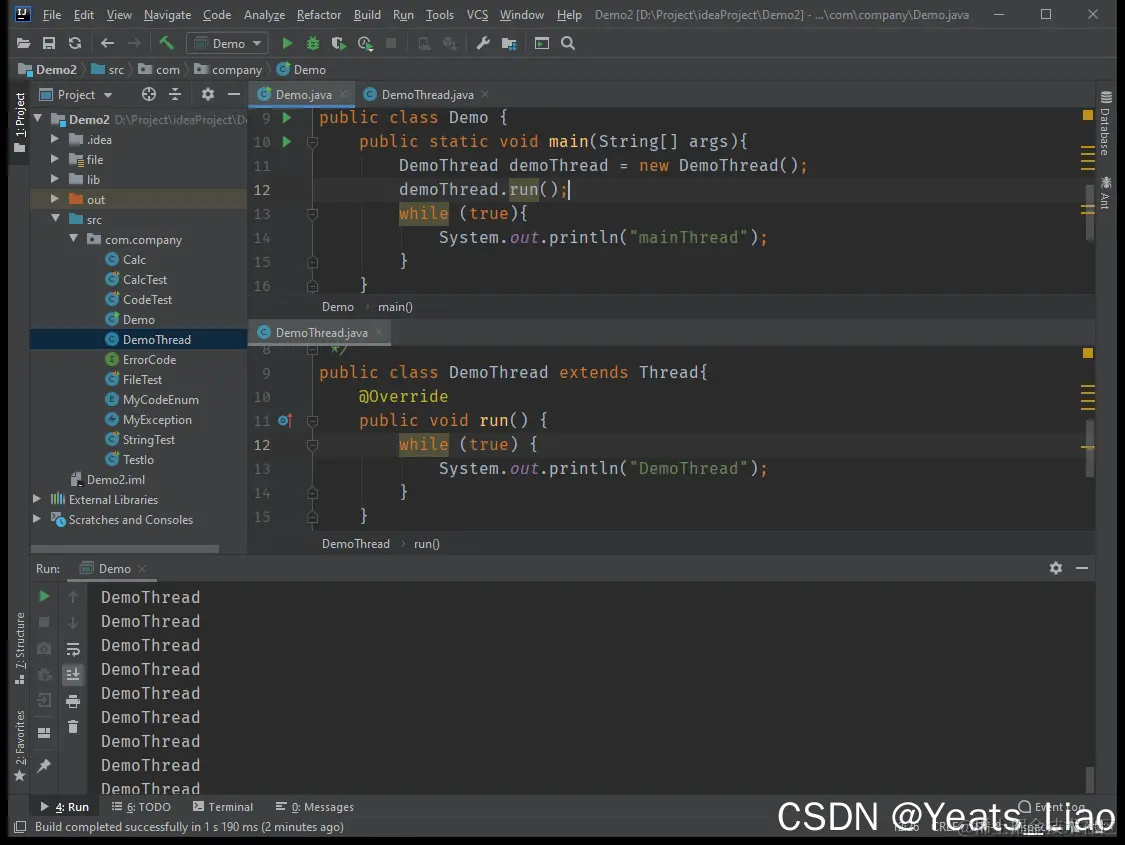
Task: Select CalcTest in project tree
Action: pyautogui.click(x=145, y=280)
